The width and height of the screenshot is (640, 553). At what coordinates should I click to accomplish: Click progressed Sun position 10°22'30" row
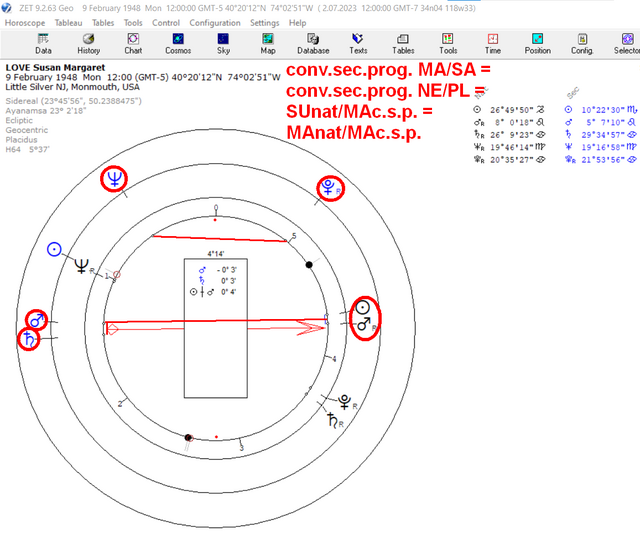(x=601, y=110)
